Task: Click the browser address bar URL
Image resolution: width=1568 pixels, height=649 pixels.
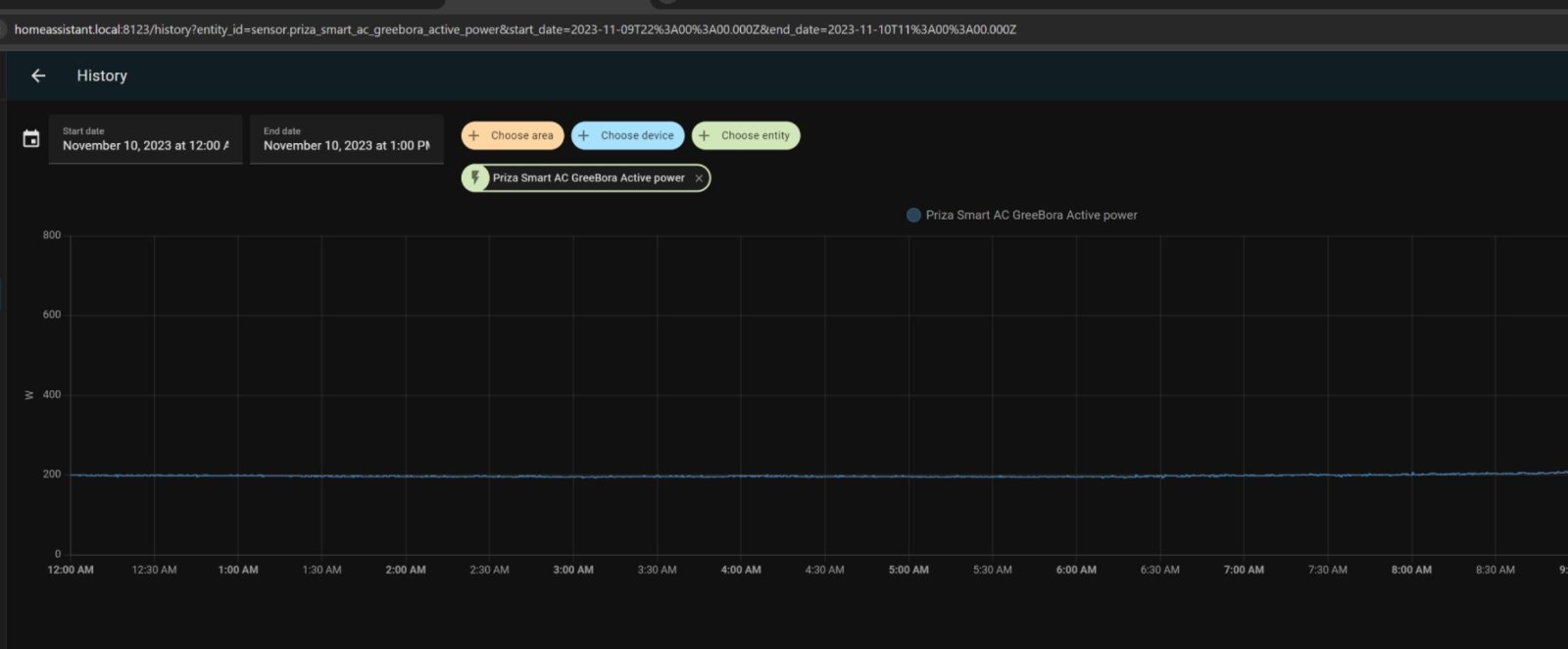Action: click(515, 29)
